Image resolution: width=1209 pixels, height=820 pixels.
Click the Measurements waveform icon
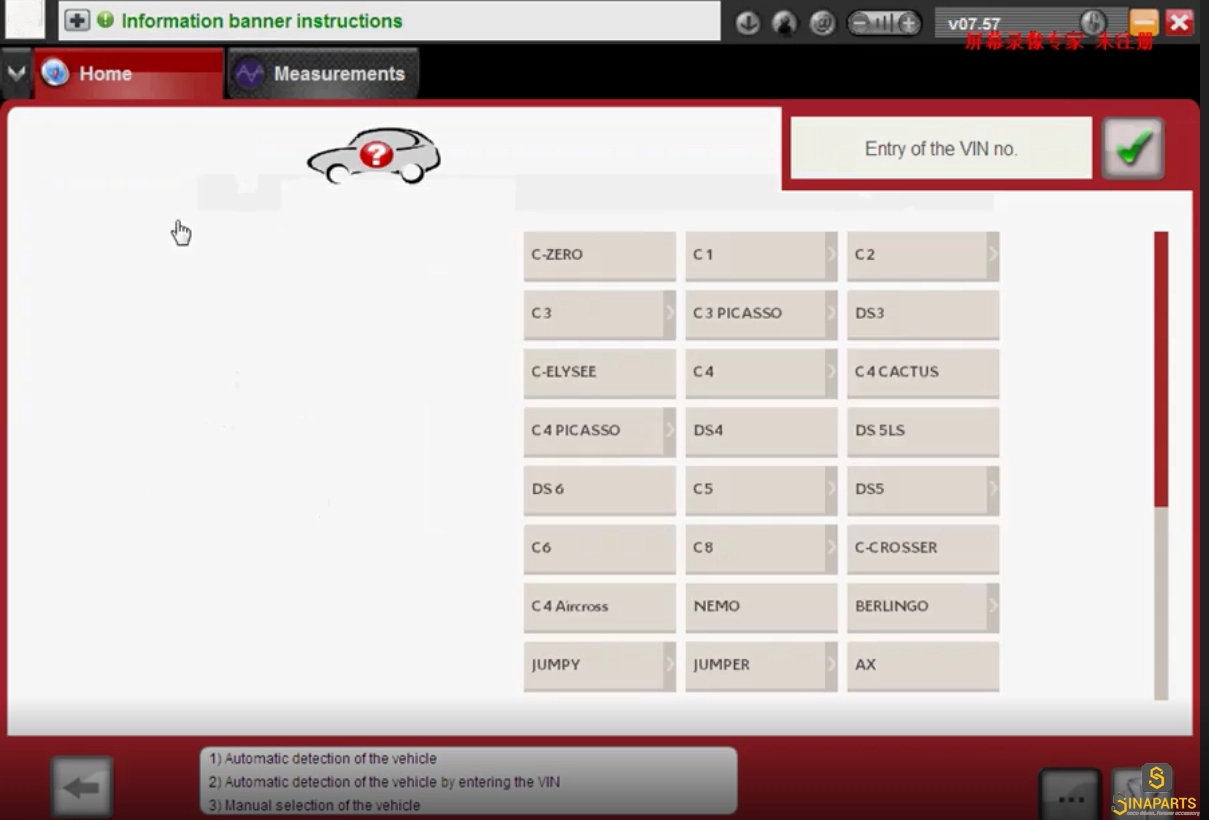click(249, 73)
